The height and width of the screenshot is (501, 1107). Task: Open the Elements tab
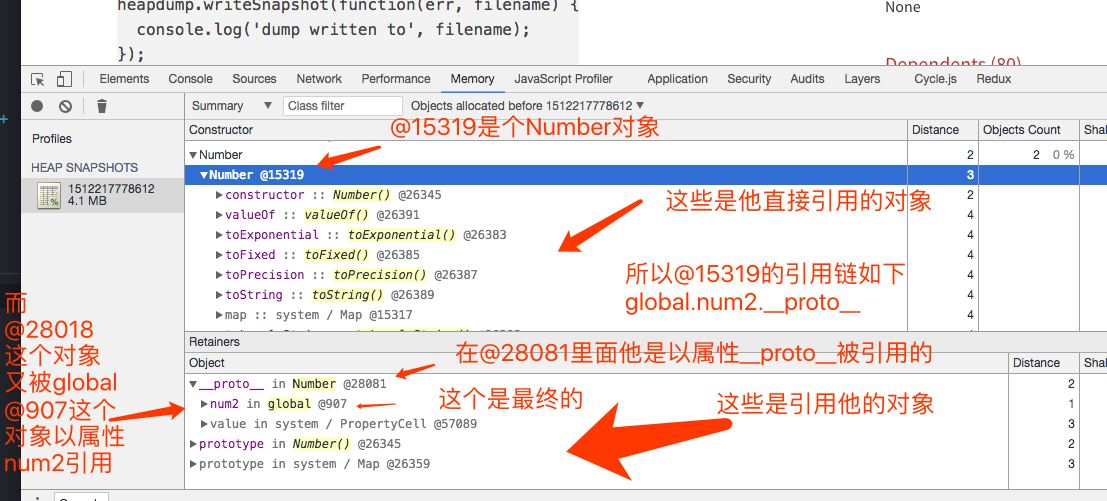tap(124, 79)
